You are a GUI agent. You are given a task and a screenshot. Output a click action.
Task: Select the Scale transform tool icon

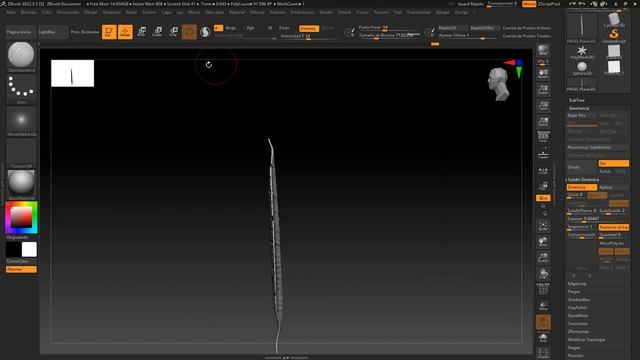(157, 32)
